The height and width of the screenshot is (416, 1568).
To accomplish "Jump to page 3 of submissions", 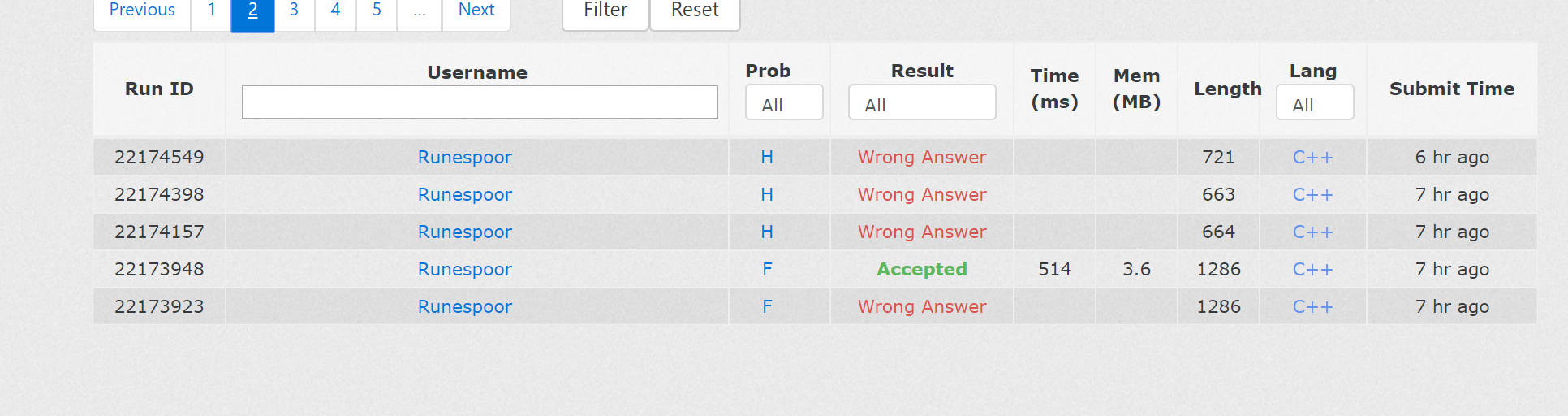I will click(294, 11).
